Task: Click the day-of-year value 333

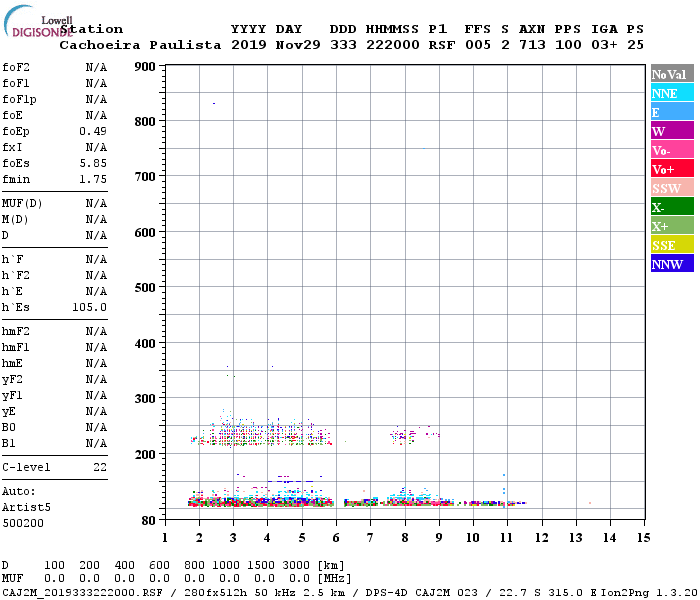Action: pyautogui.click(x=343, y=45)
